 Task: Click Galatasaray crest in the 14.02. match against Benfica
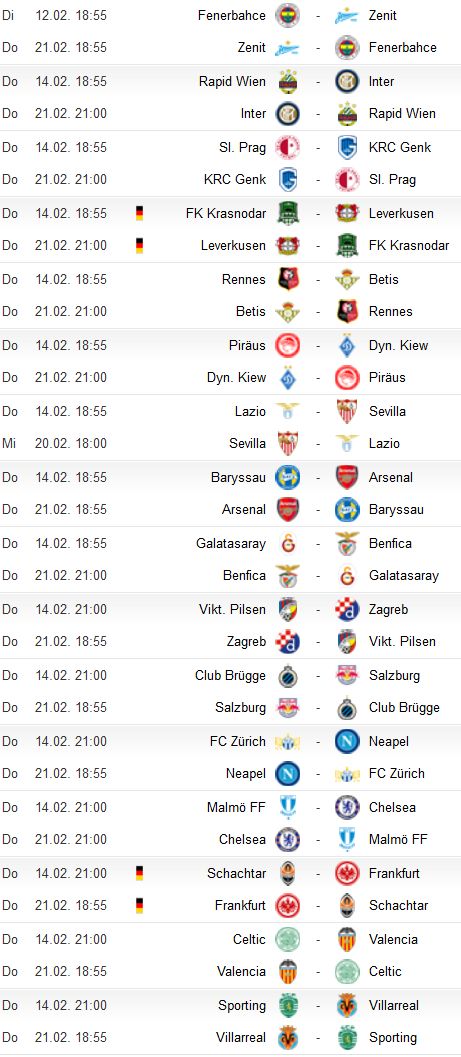(288, 543)
